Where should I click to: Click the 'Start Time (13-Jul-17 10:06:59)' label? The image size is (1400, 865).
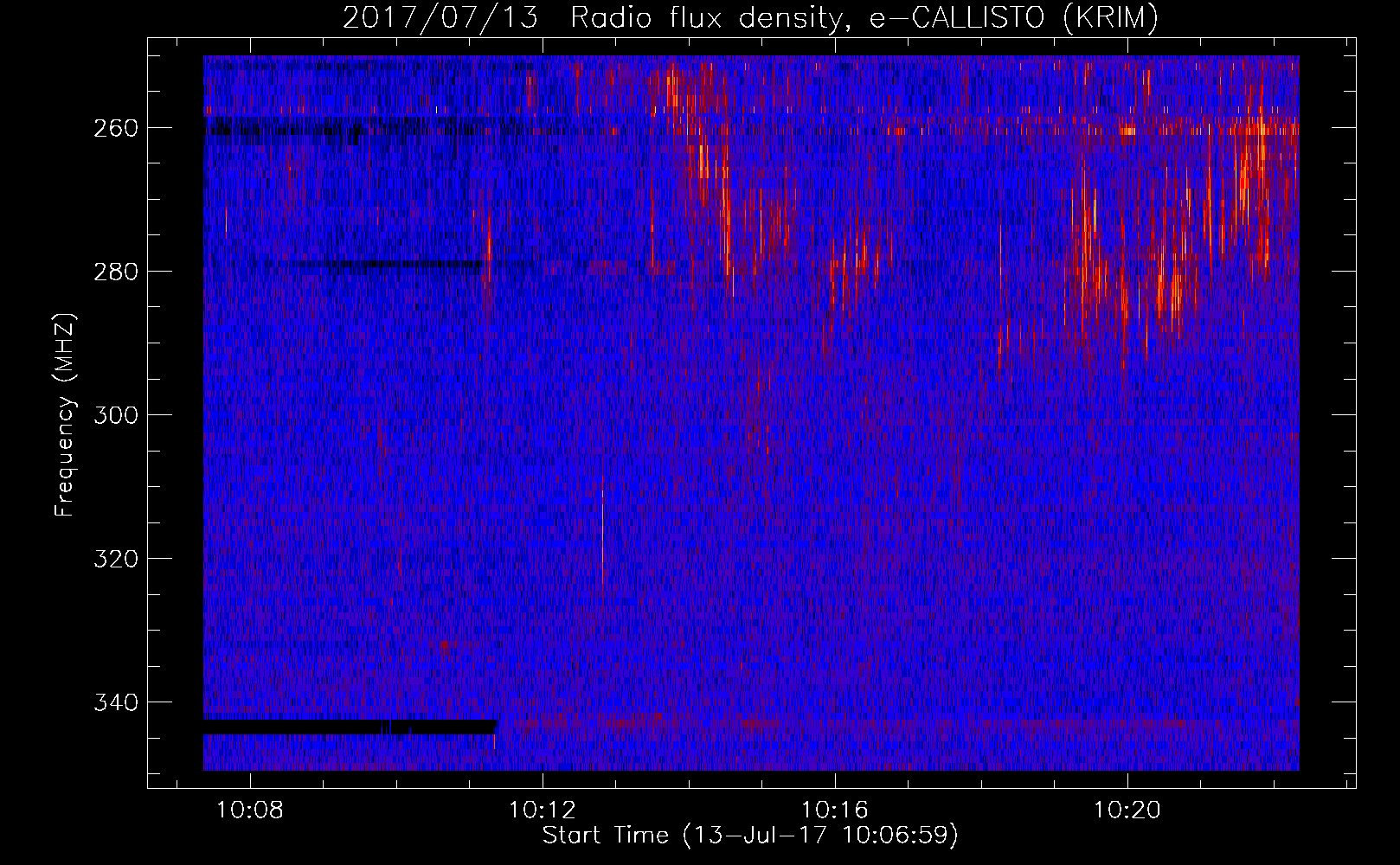click(x=750, y=836)
